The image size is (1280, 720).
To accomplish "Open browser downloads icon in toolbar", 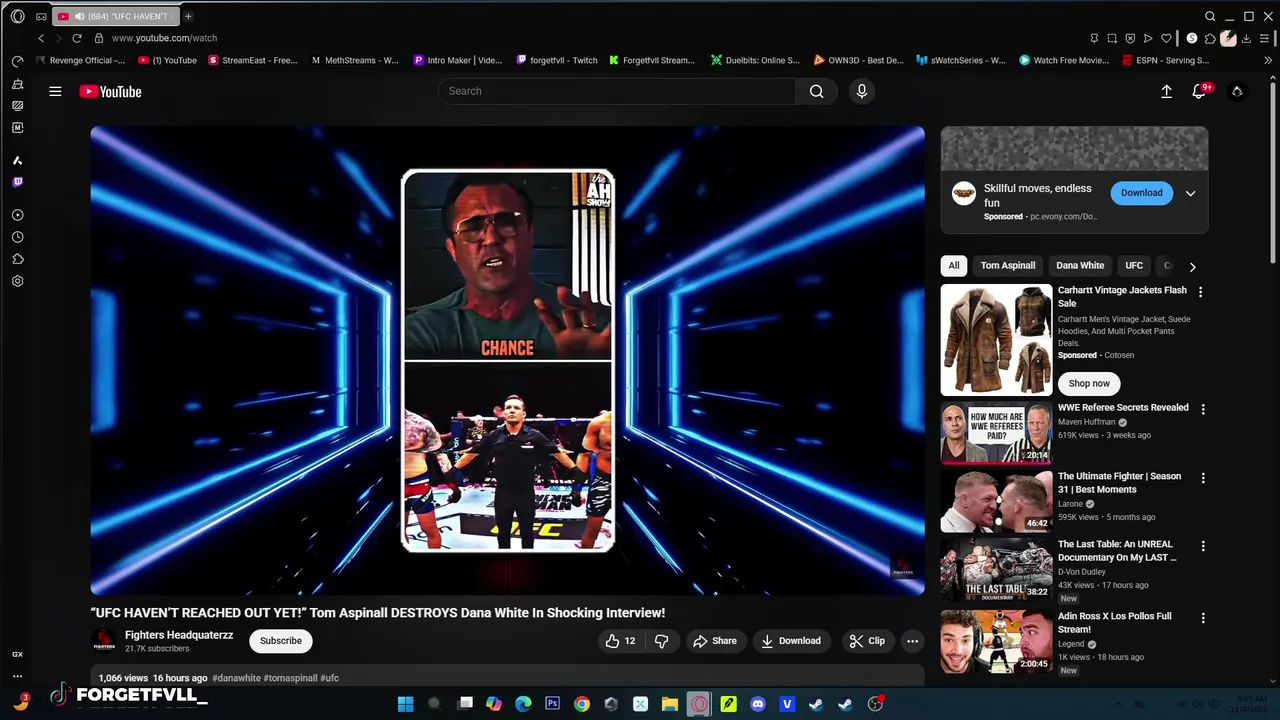I will [1246, 38].
